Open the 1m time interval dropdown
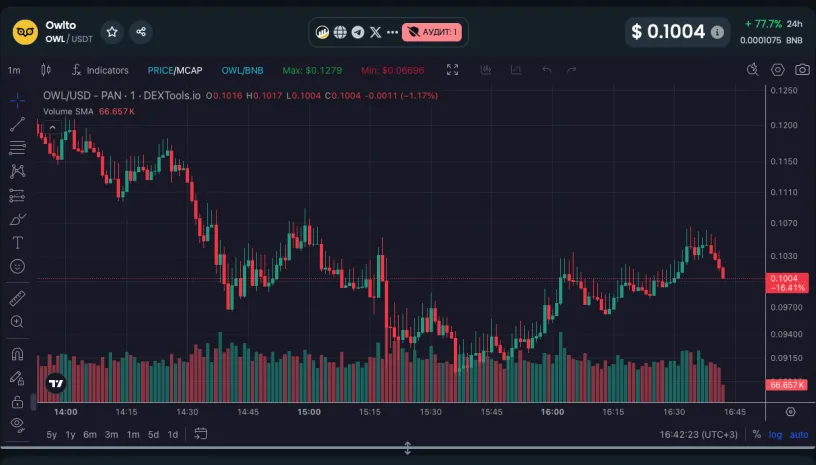Screen dimensions: 816x465 coord(14,70)
